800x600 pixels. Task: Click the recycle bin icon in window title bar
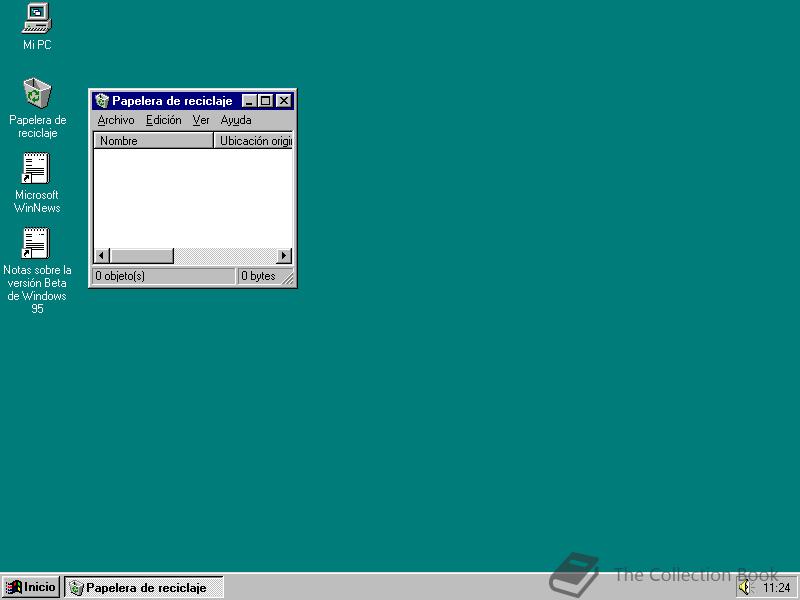[x=102, y=101]
